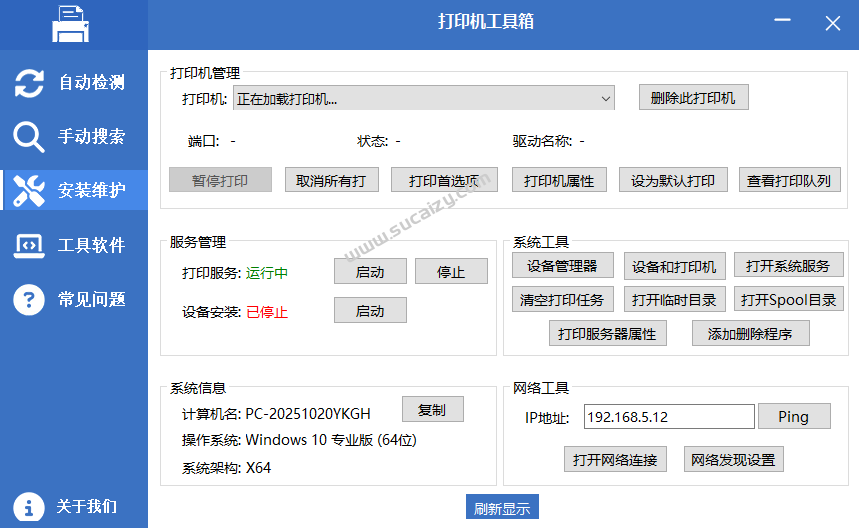859x528 pixels.
Task: Select the 安装维护 menu label
Action: coord(91,190)
